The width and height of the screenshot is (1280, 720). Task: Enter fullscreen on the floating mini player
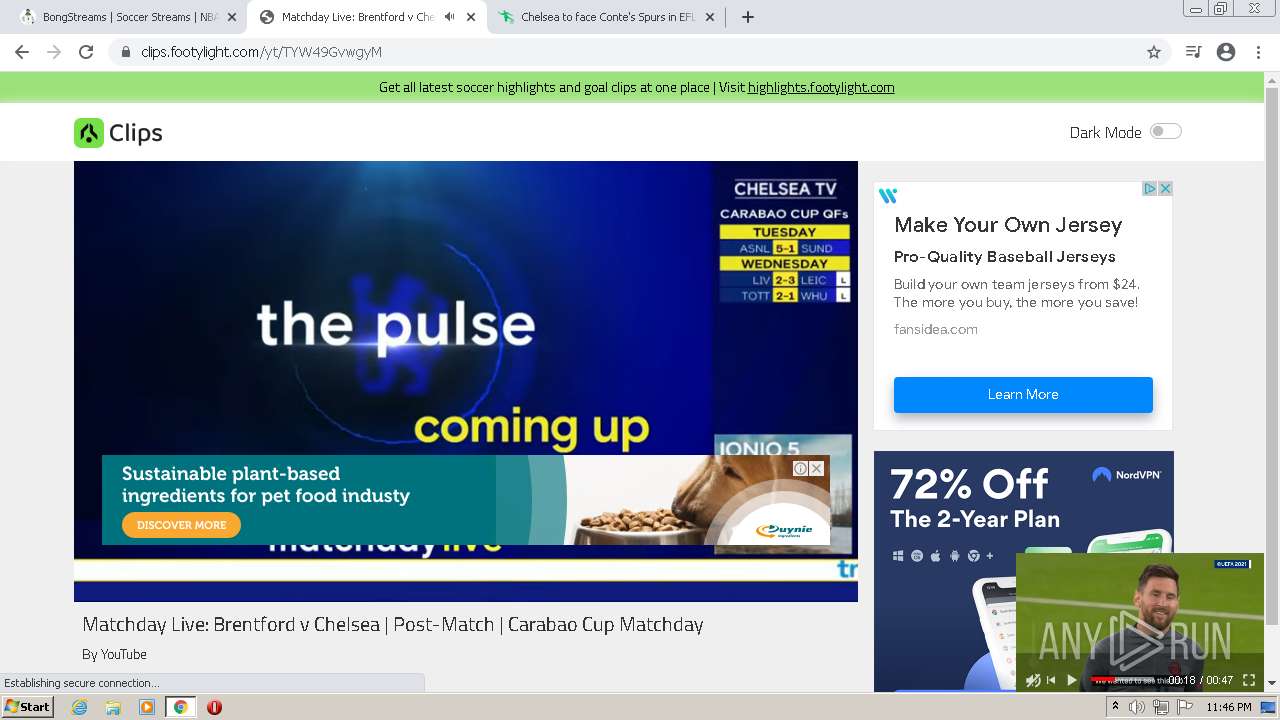tap(1249, 680)
